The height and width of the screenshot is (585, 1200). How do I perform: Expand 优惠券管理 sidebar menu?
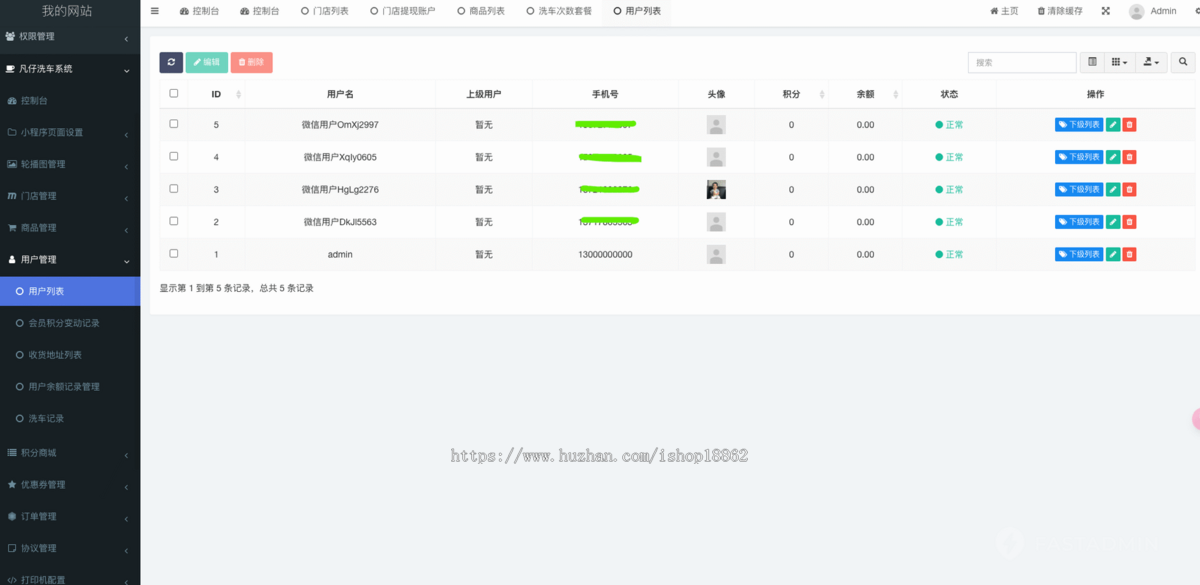70,485
